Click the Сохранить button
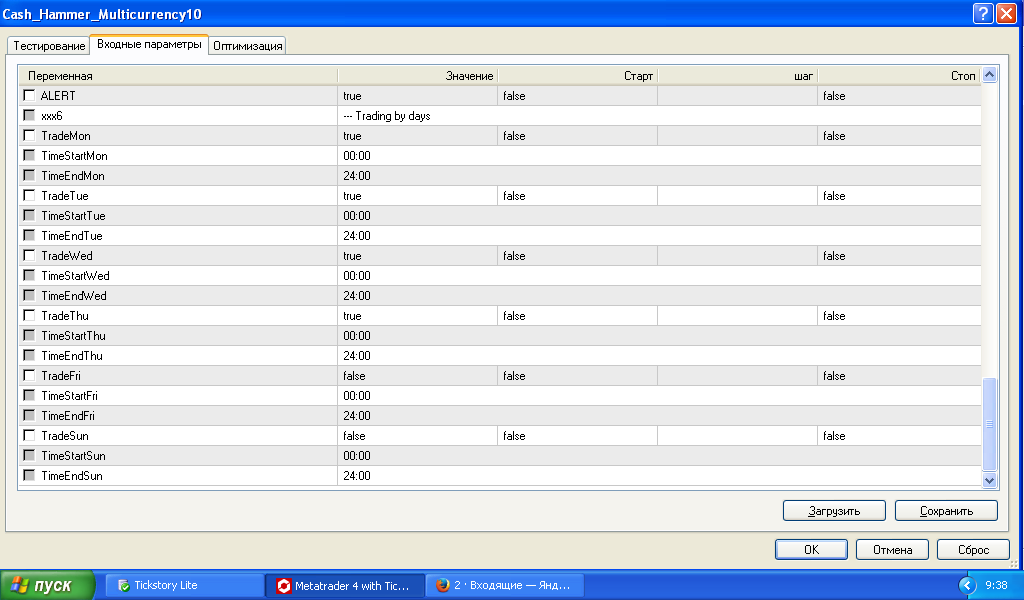Image resolution: width=1024 pixels, height=600 pixels. pyautogui.click(x=946, y=511)
